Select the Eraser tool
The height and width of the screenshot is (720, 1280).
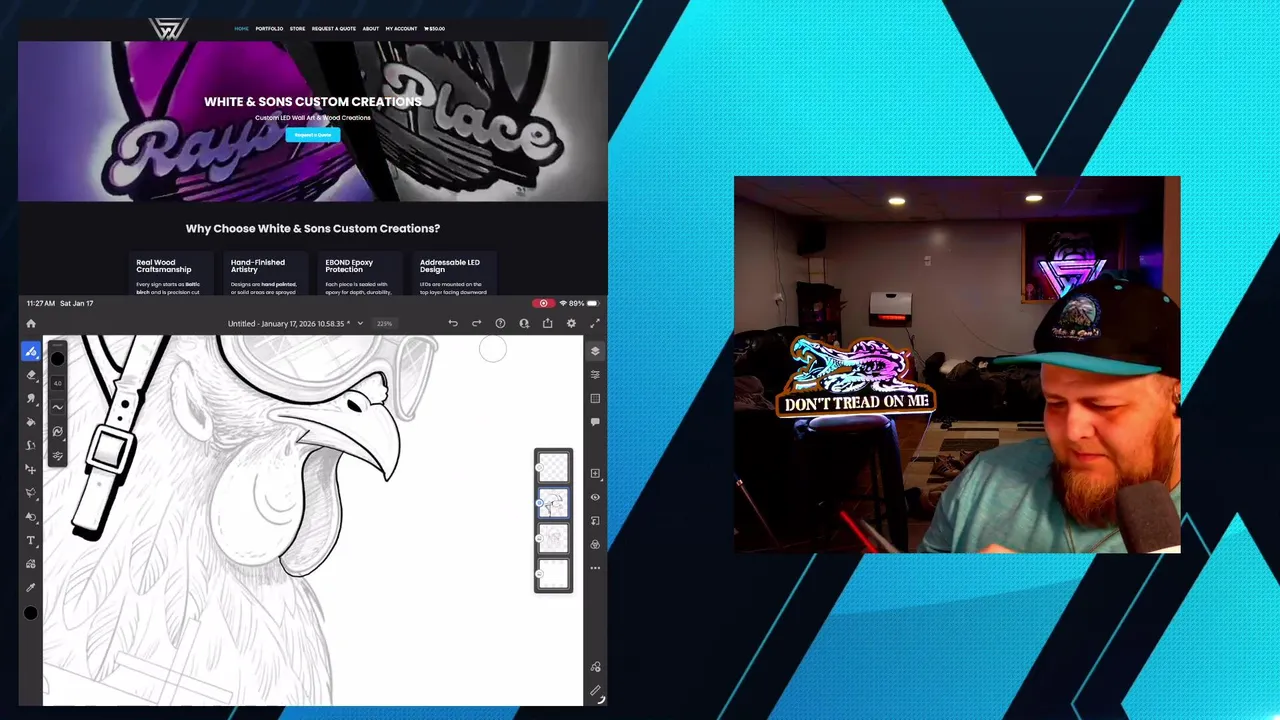point(31,375)
